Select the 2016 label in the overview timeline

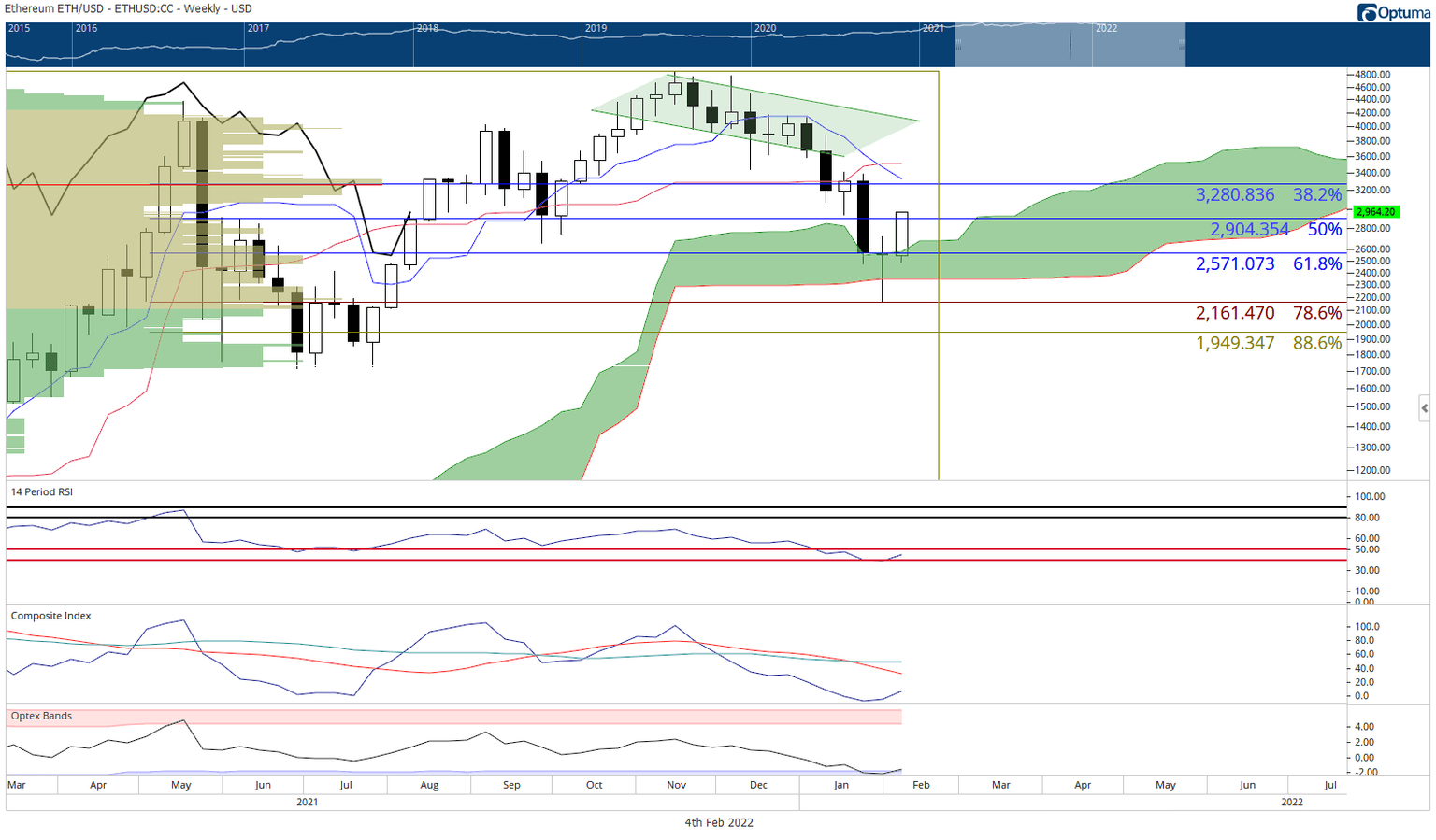[x=86, y=29]
